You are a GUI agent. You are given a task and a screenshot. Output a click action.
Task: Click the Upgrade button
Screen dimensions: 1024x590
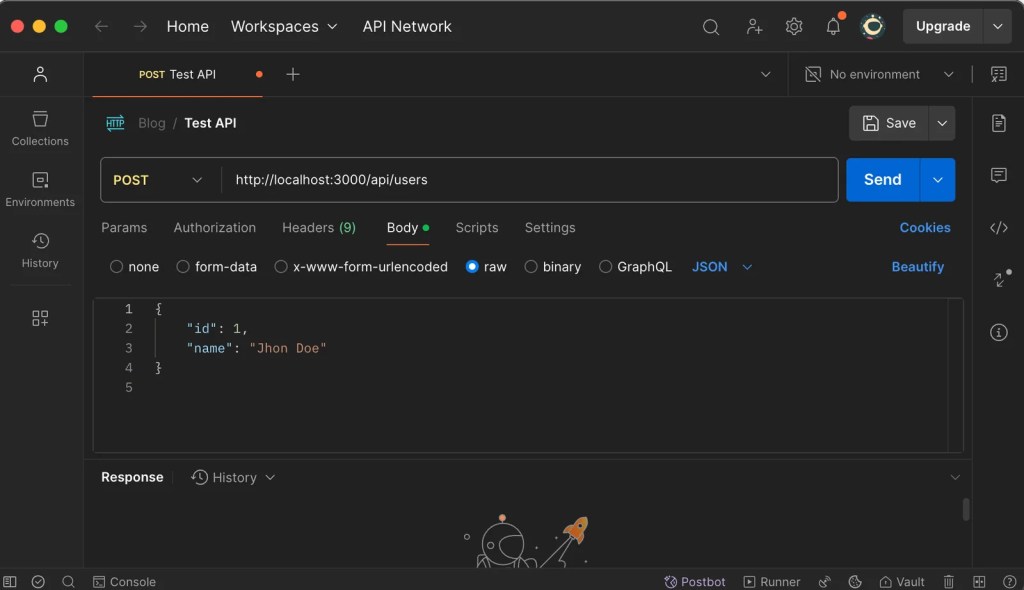pos(943,27)
